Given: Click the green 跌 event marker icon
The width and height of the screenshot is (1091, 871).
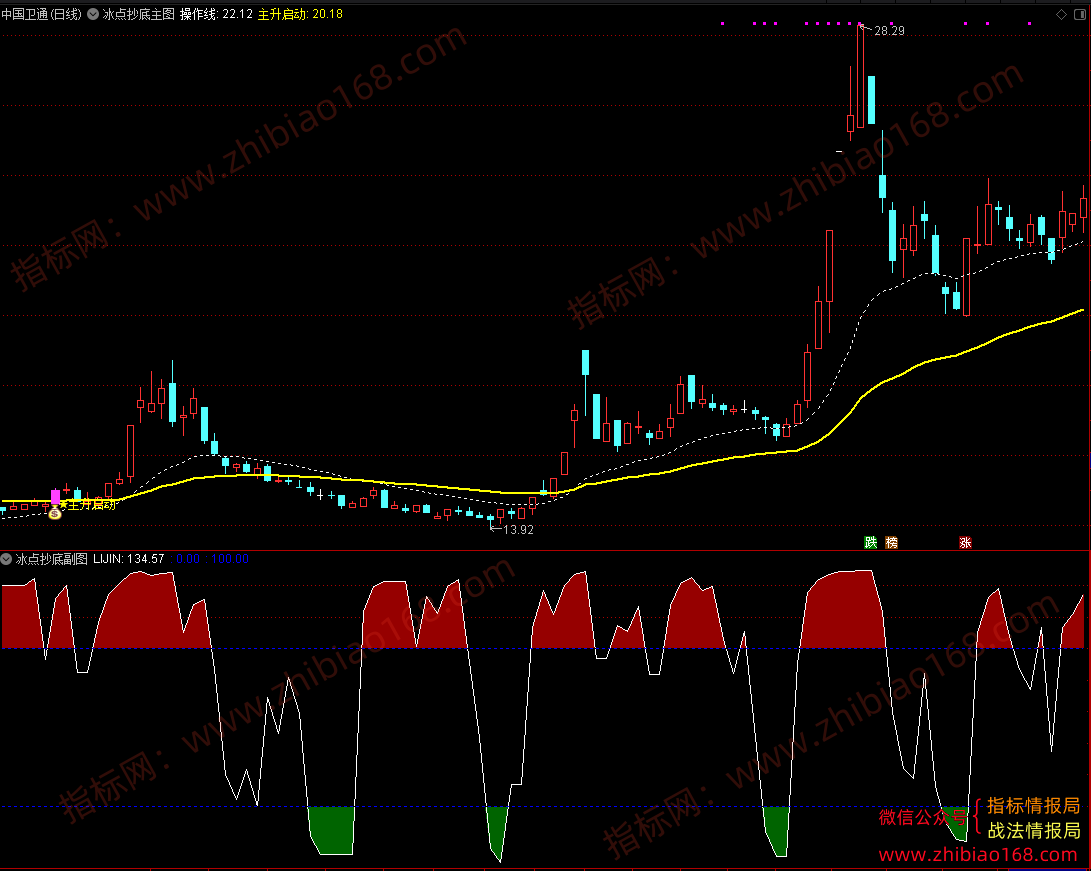Looking at the screenshot, I should click(x=870, y=543).
